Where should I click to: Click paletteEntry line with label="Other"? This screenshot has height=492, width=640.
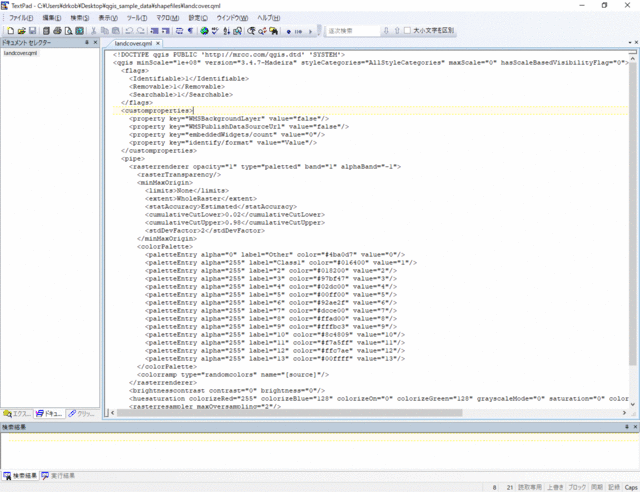coord(275,255)
